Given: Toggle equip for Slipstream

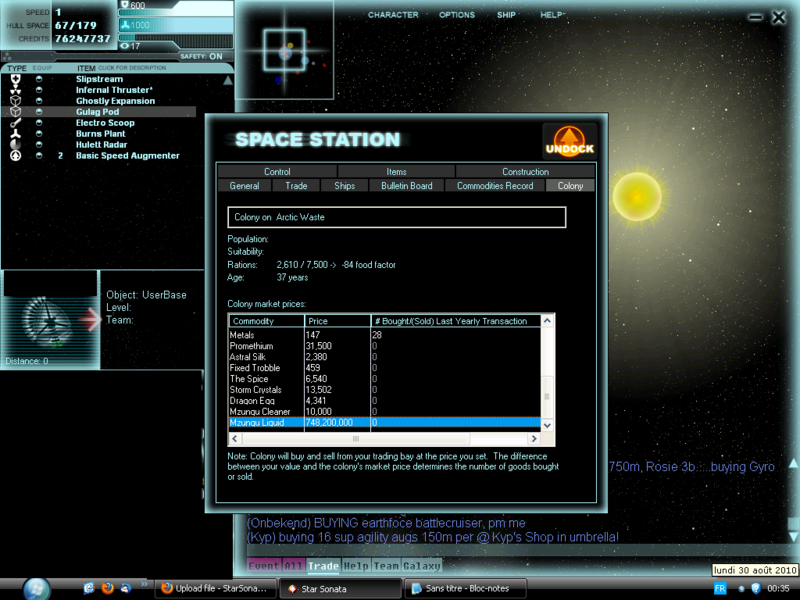Looking at the screenshot, I should (39, 79).
